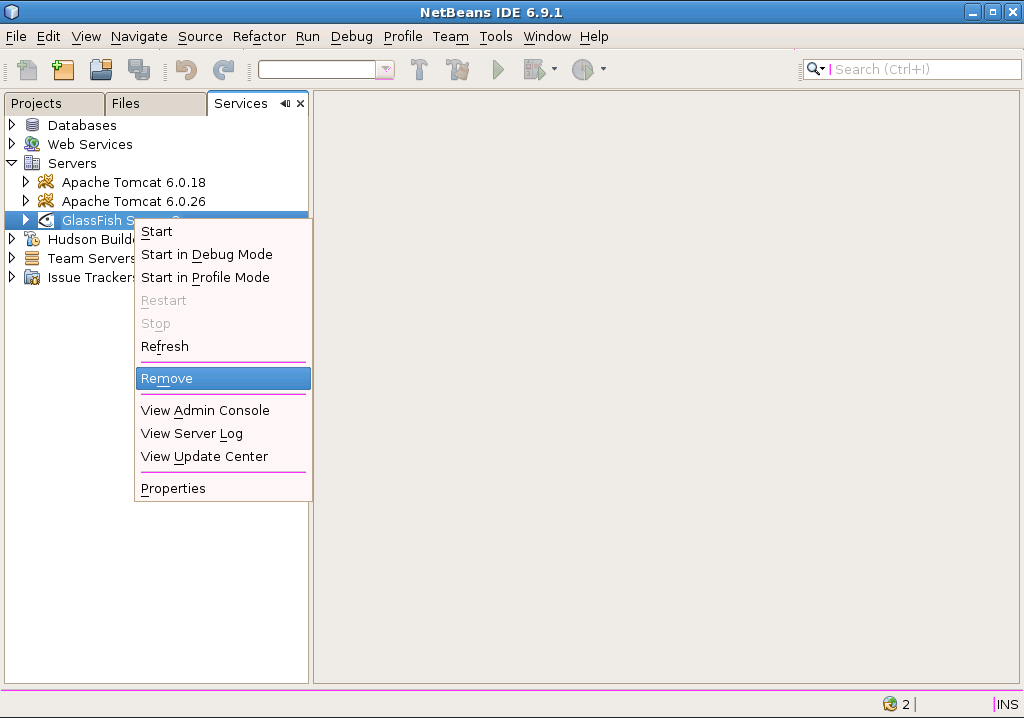Click the Debug Main Project icon
The width and height of the screenshot is (1024, 718).
[534, 70]
